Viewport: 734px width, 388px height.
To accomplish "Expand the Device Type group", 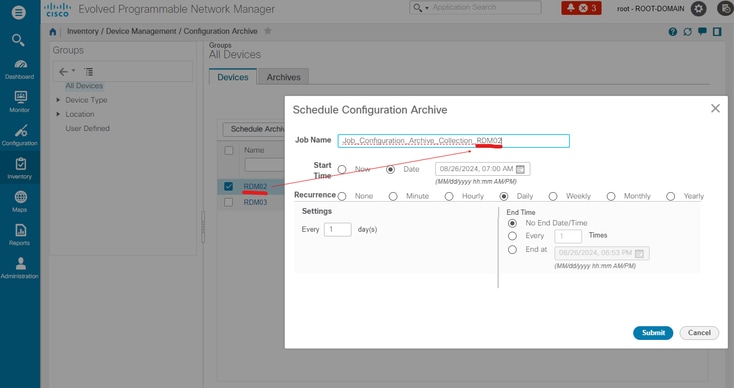I will [58, 100].
